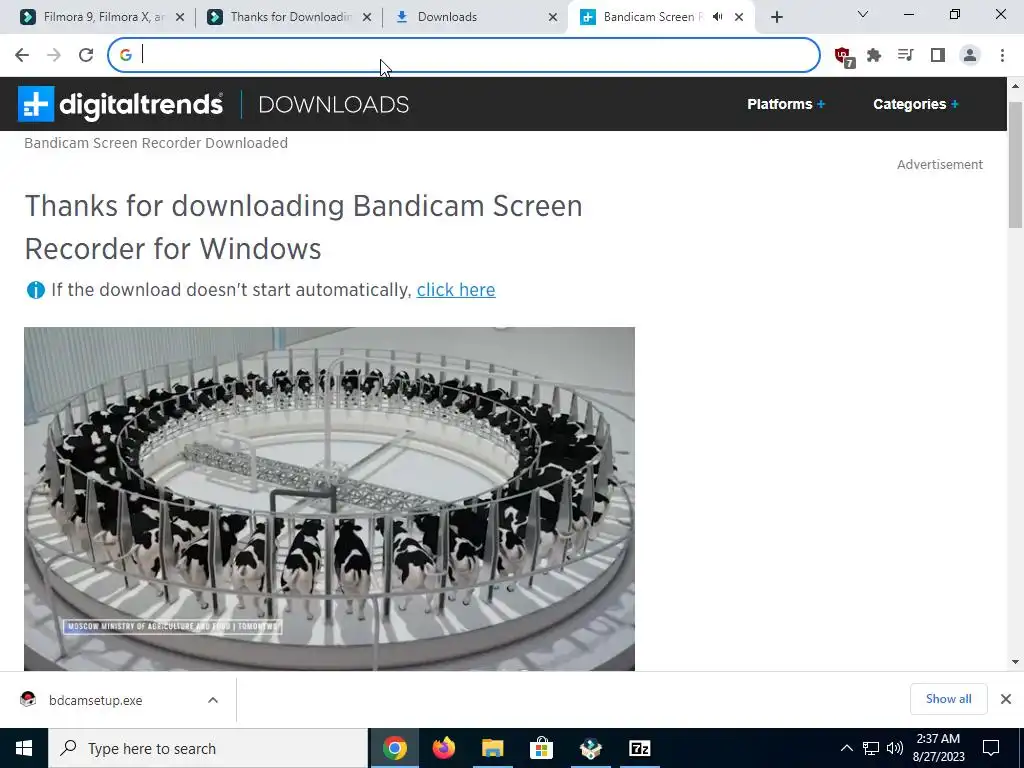The width and height of the screenshot is (1024, 768).
Task: Open the box installer app in taskbar
Action: click(590, 748)
